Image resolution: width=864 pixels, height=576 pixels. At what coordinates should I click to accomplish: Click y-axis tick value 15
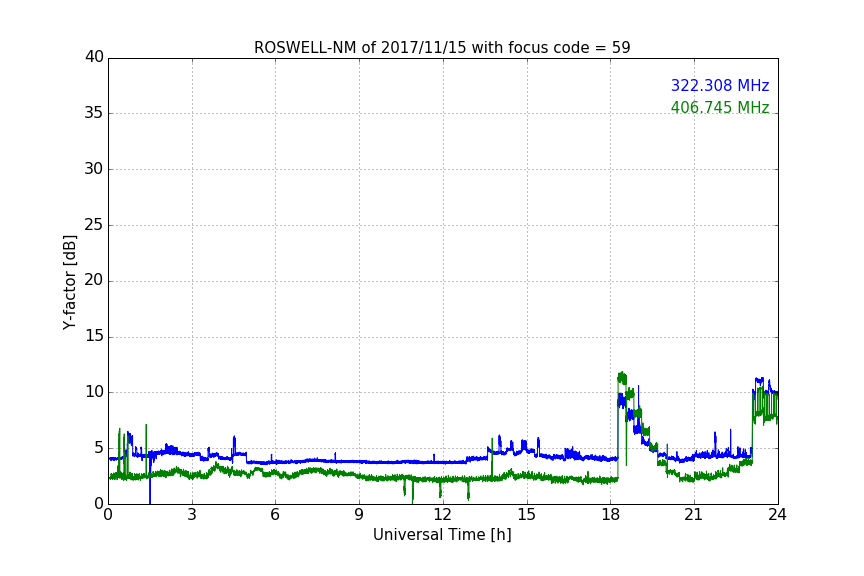pyautogui.click(x=94, y=336)
